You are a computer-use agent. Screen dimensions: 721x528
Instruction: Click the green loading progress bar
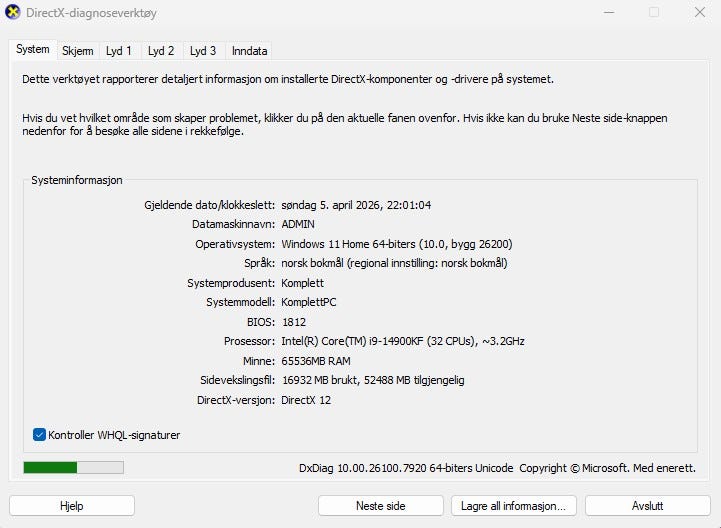click(x=74, y=468)
